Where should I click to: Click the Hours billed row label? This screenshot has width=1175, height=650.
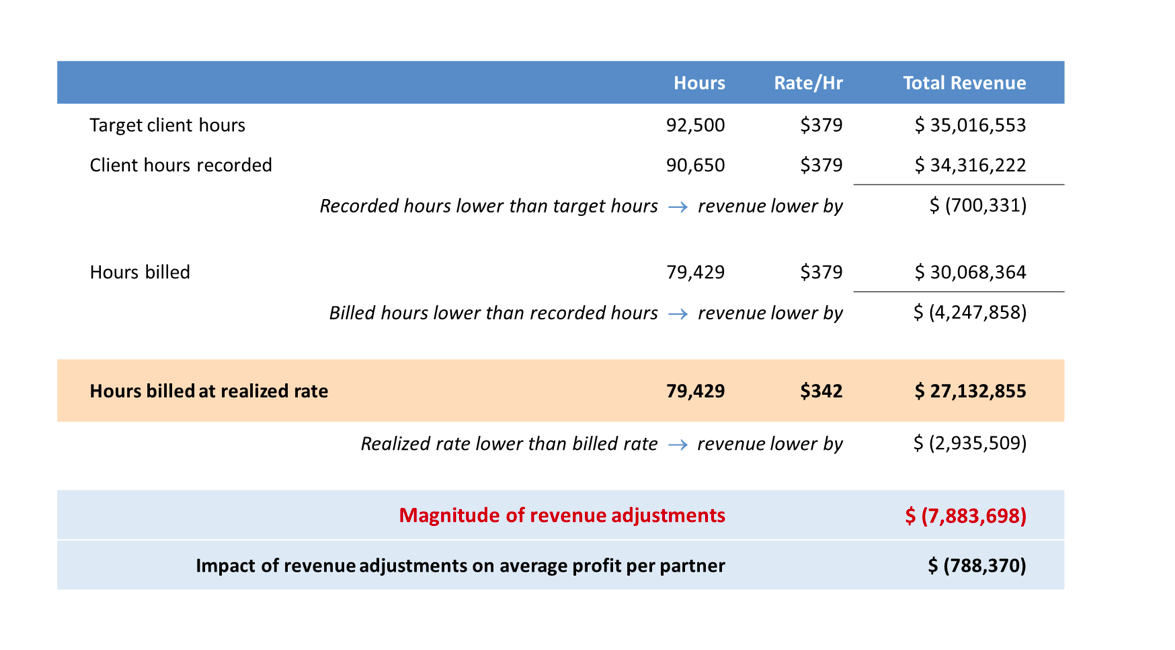(x=140, y=272)
